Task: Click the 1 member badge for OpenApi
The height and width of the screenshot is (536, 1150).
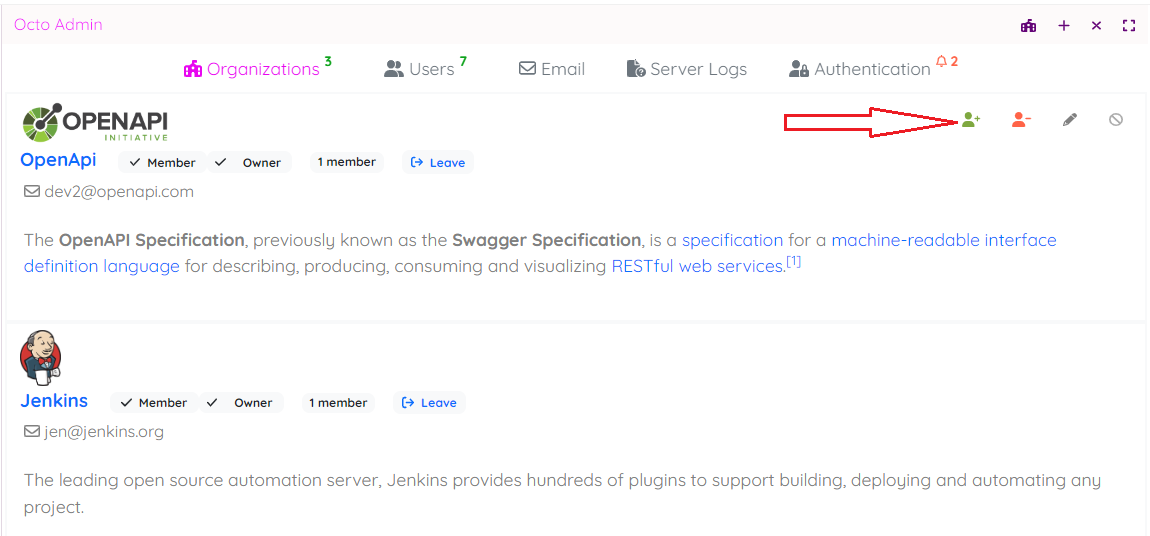Action: [346, 162]
